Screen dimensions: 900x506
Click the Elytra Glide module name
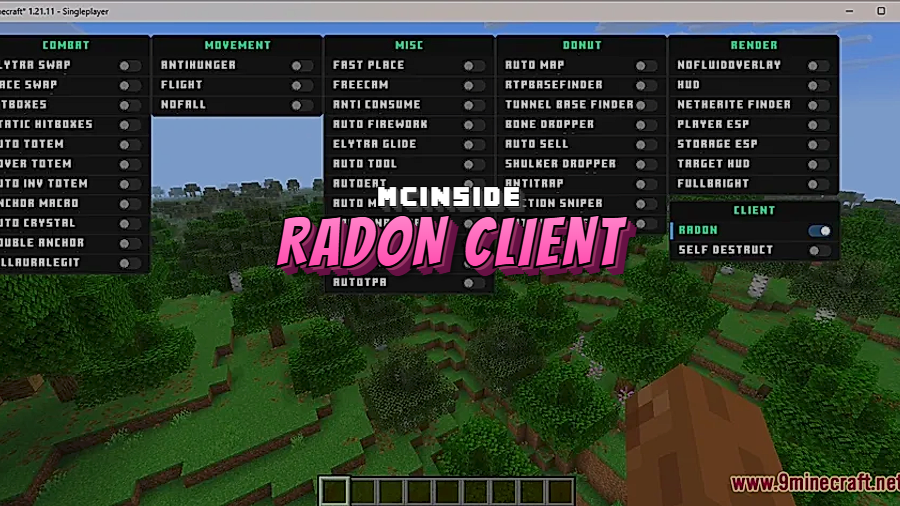(374, 144)
